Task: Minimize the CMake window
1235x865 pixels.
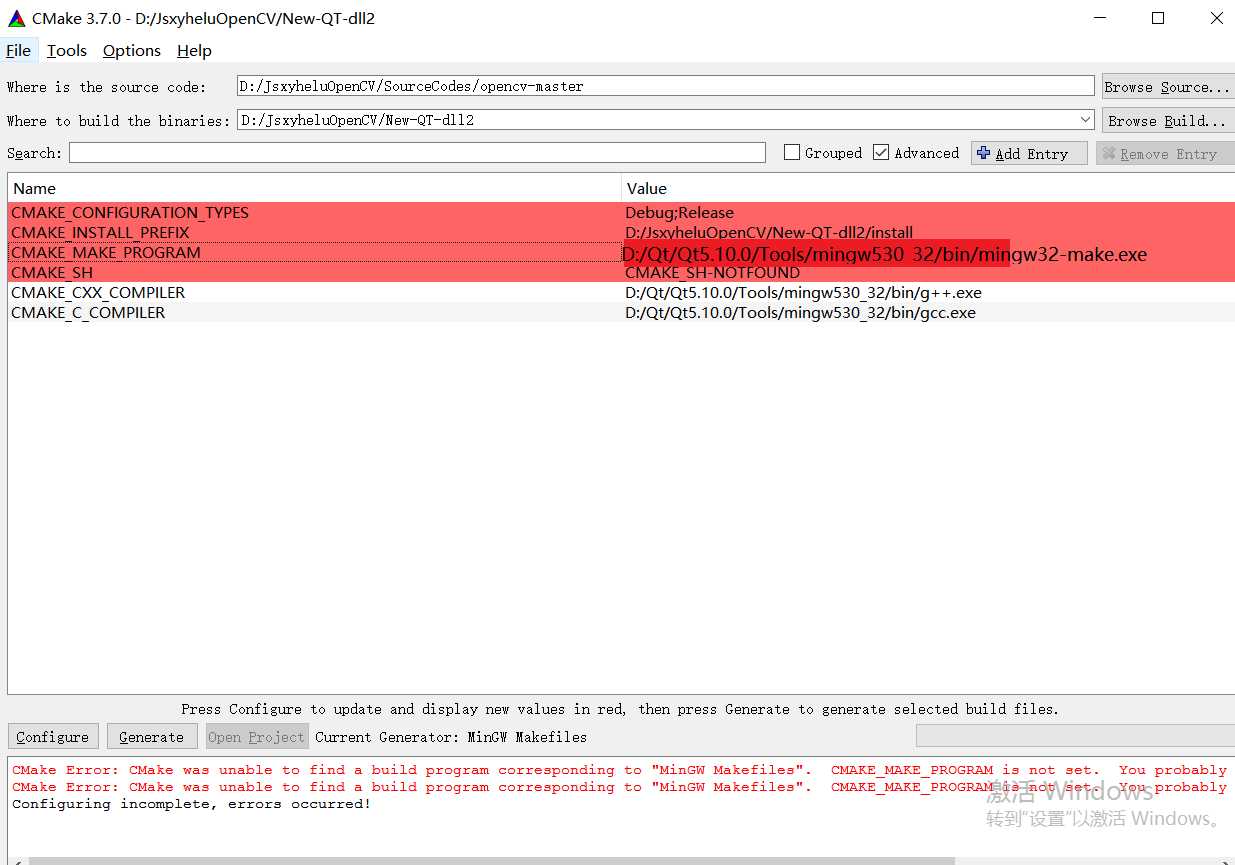Action: coord(1100,18)
